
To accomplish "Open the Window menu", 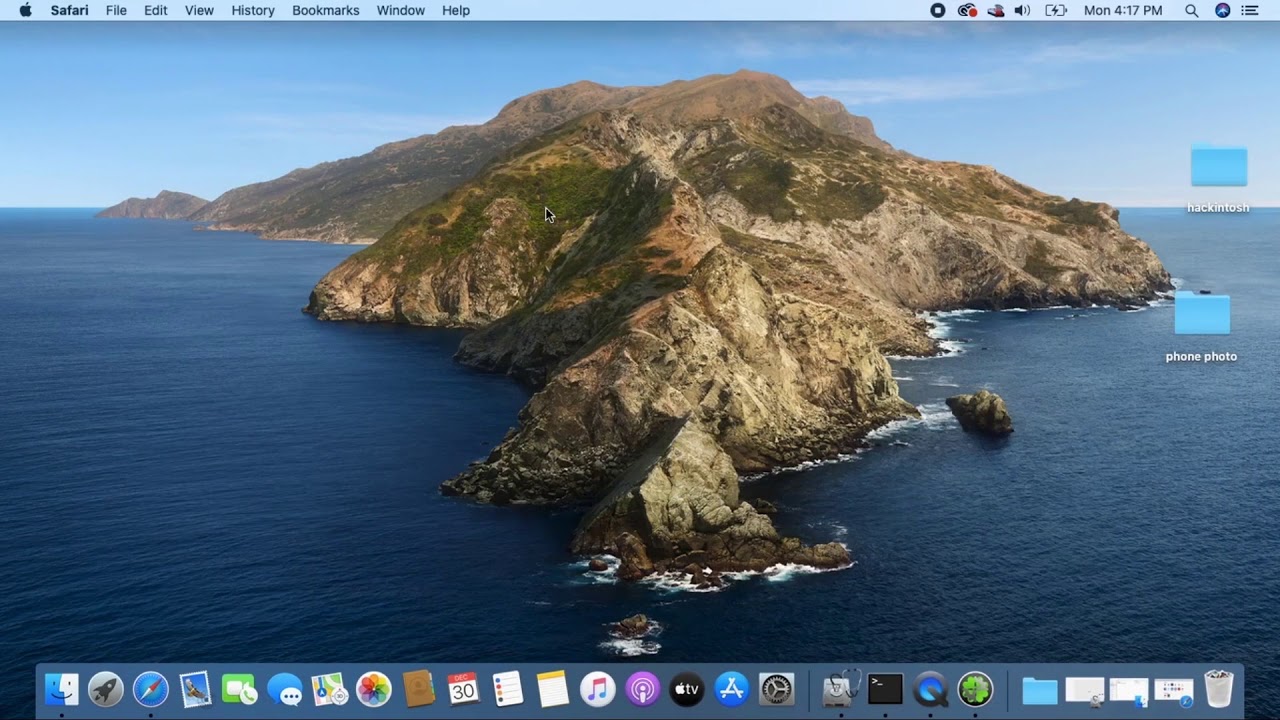I will point(400,10).
